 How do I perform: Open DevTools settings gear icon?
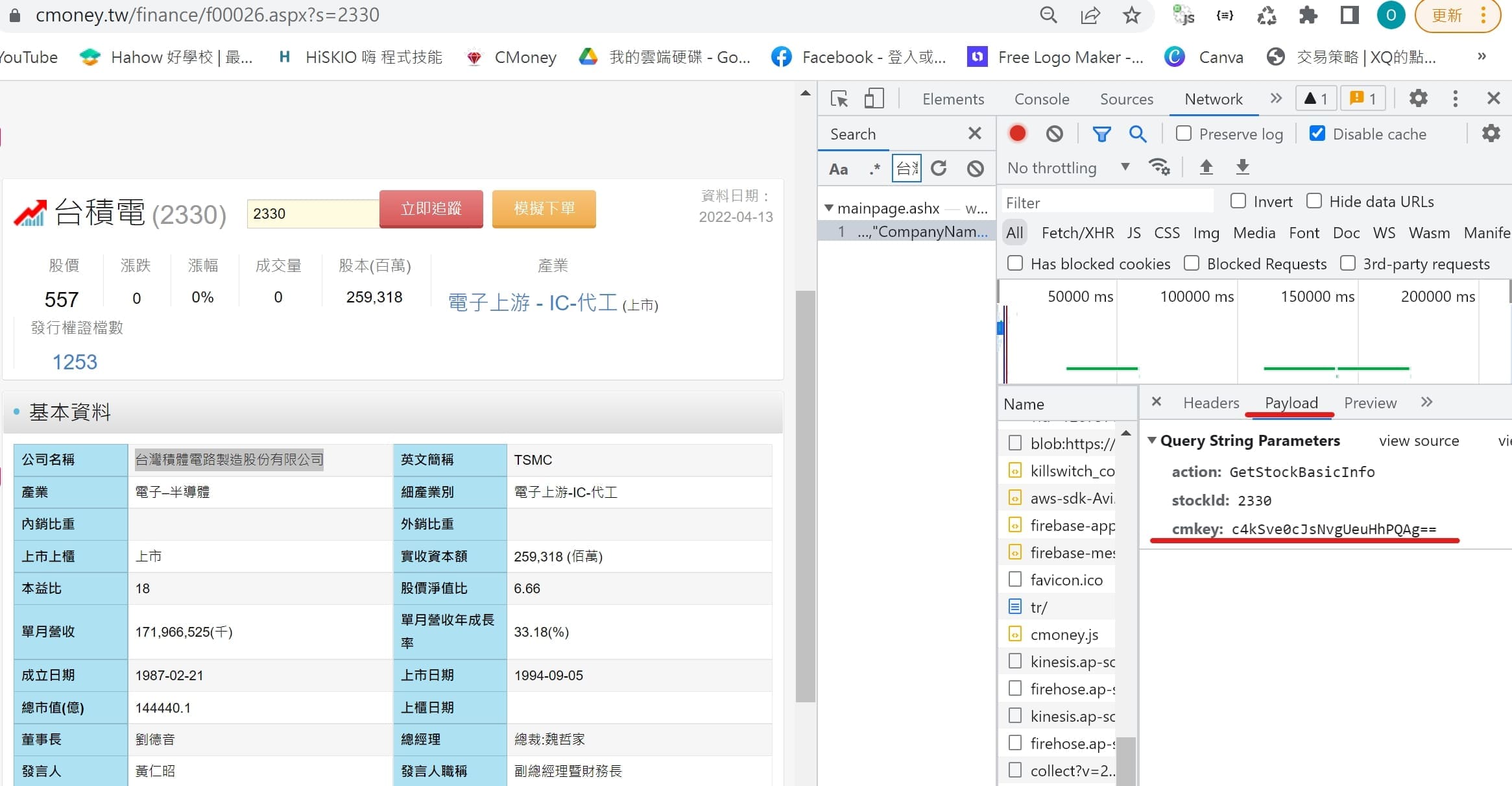pos(1419,98)
